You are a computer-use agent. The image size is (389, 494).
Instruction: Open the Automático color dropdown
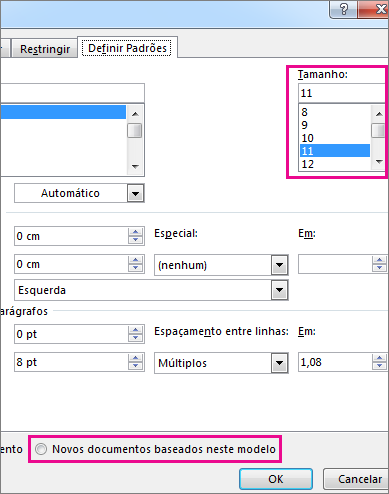click(135, 193)
